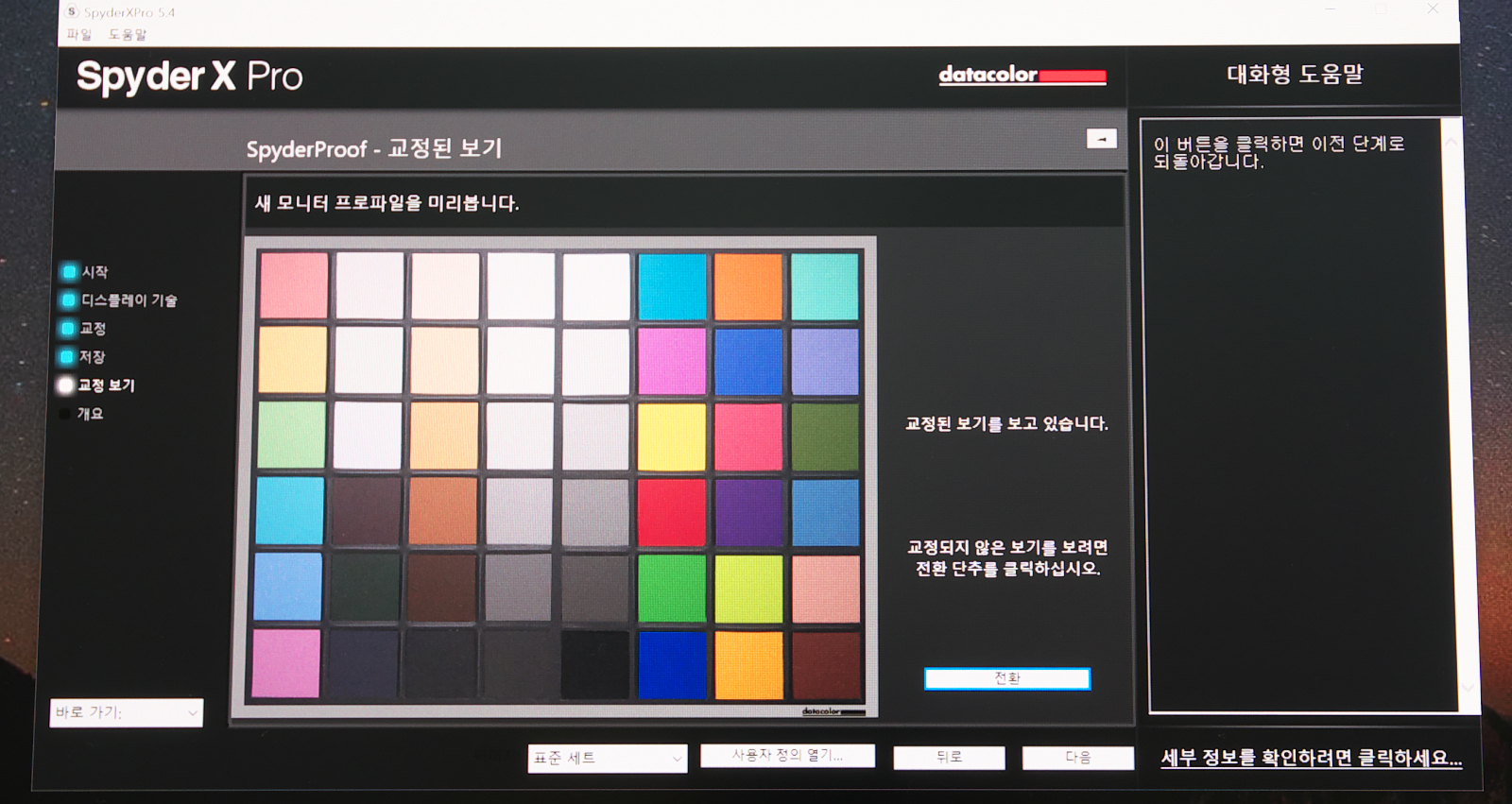
Task: Open the 도움말 menu
Action: [x=127, y=34]
